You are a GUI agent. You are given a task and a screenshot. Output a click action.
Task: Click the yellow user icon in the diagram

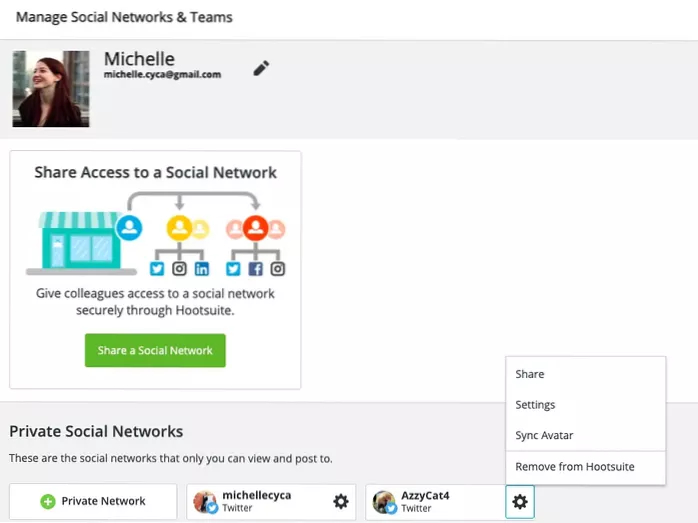[x=180, y=228]
